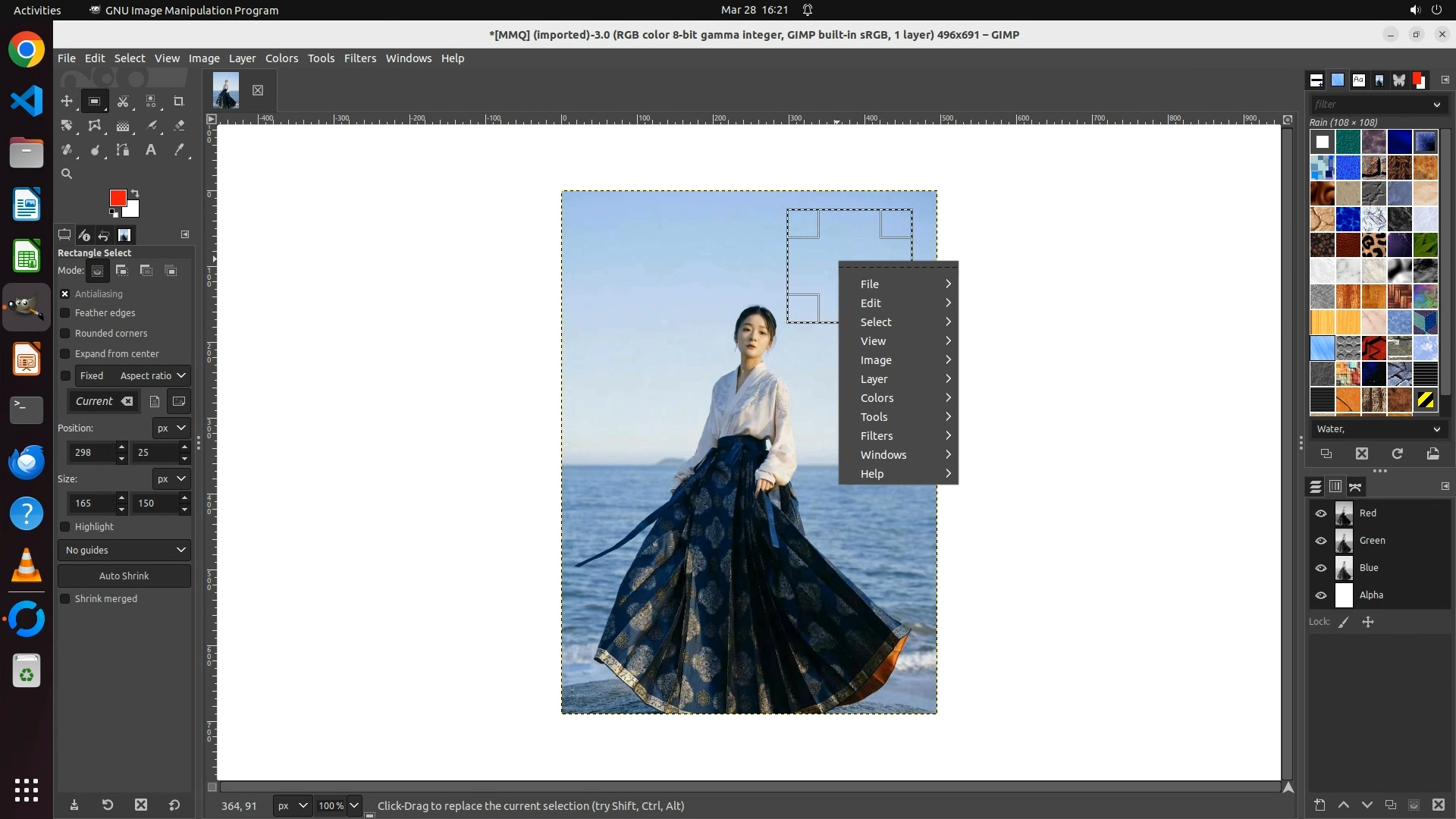Select the Zoom magnifier tool
The width and height of the screenshot is (1456, 819).
click(67, 174)
